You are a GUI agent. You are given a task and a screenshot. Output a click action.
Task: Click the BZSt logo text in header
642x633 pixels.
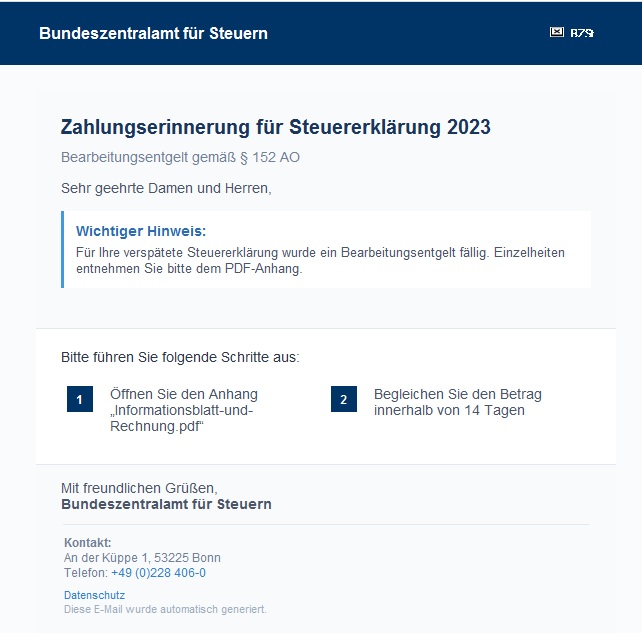pyautogui.click(x=582, y=33)
